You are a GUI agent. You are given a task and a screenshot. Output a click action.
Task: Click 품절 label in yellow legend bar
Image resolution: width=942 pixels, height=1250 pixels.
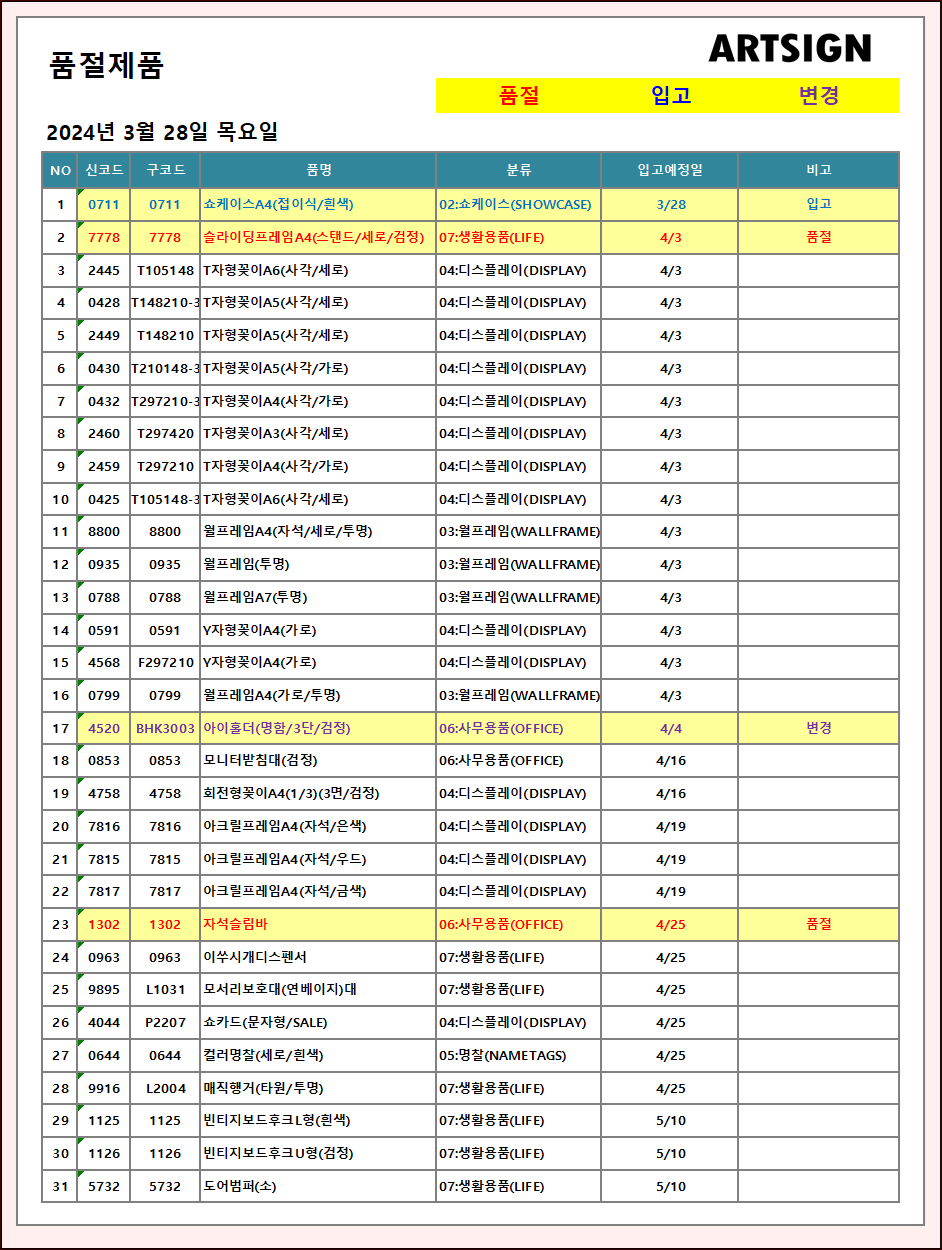click(519, 96)
